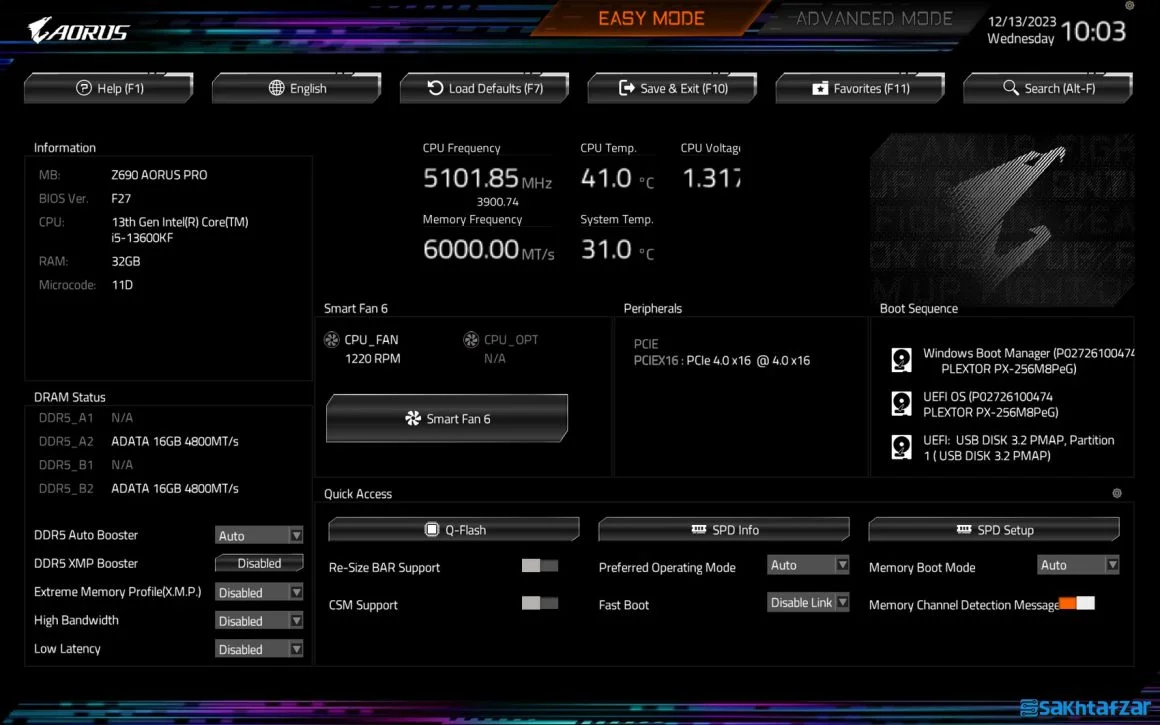Click the SPD Info memory icon
This screenshot has height=725, width=1160.
698,529
